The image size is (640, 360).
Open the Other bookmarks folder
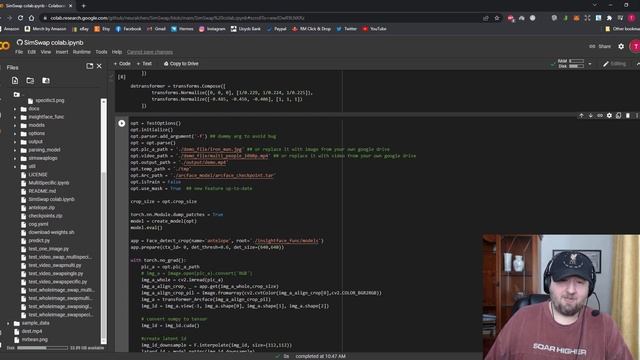[x=622, y=29]
